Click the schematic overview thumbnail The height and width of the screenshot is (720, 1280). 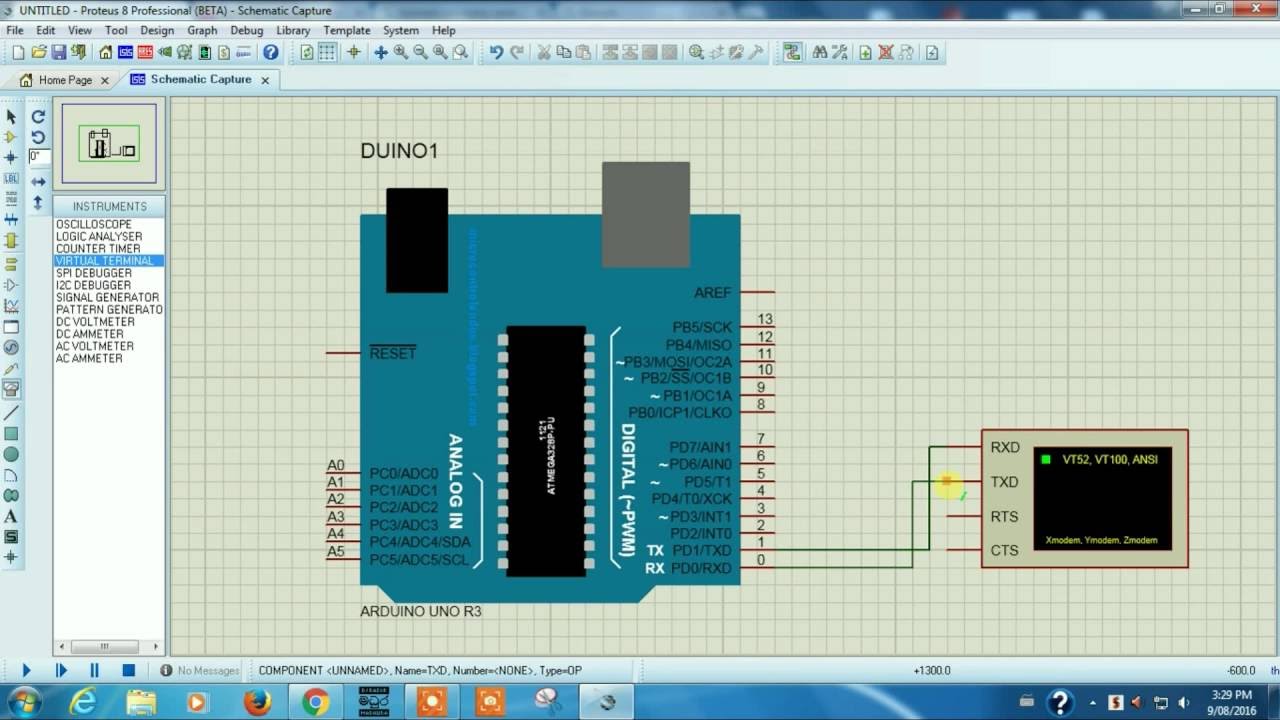tap(109, 143)
